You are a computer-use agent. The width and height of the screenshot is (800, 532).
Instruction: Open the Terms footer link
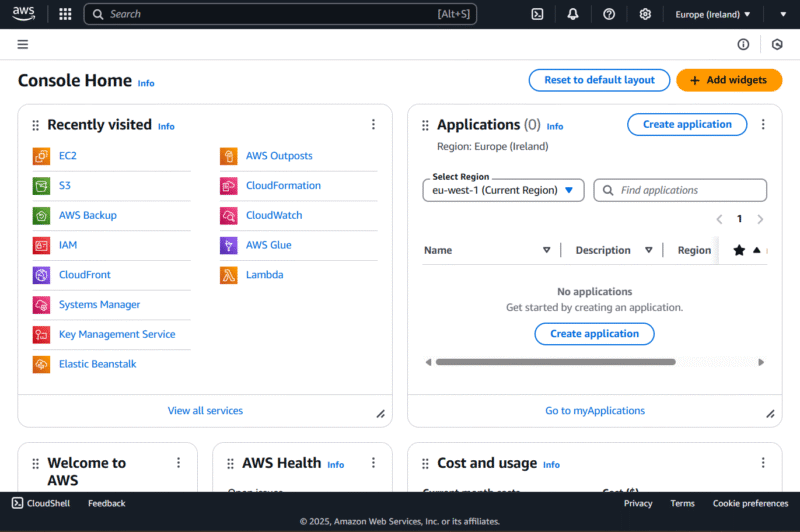tap(682, 503)
